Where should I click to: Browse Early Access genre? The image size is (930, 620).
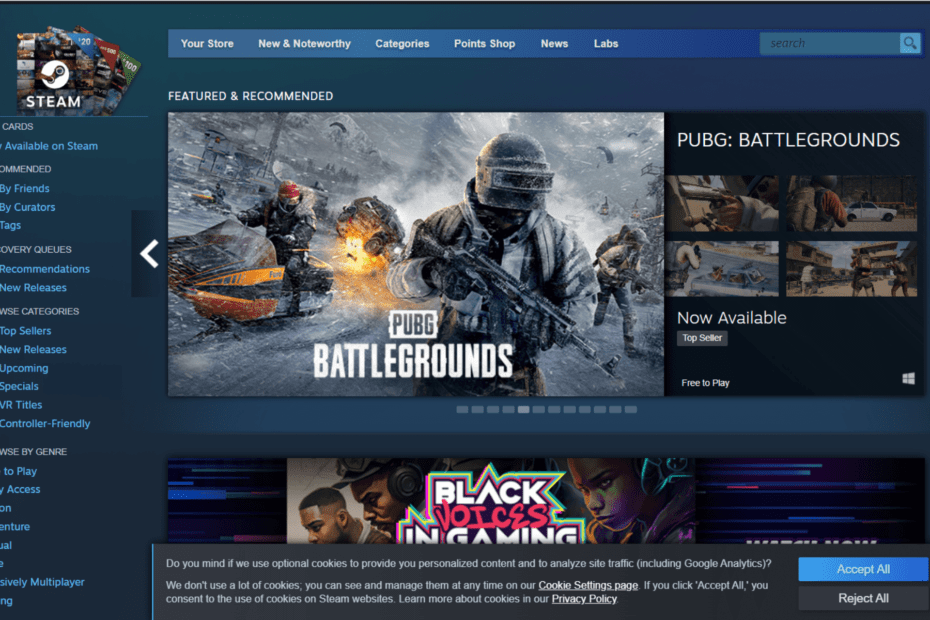coord(20,489)
